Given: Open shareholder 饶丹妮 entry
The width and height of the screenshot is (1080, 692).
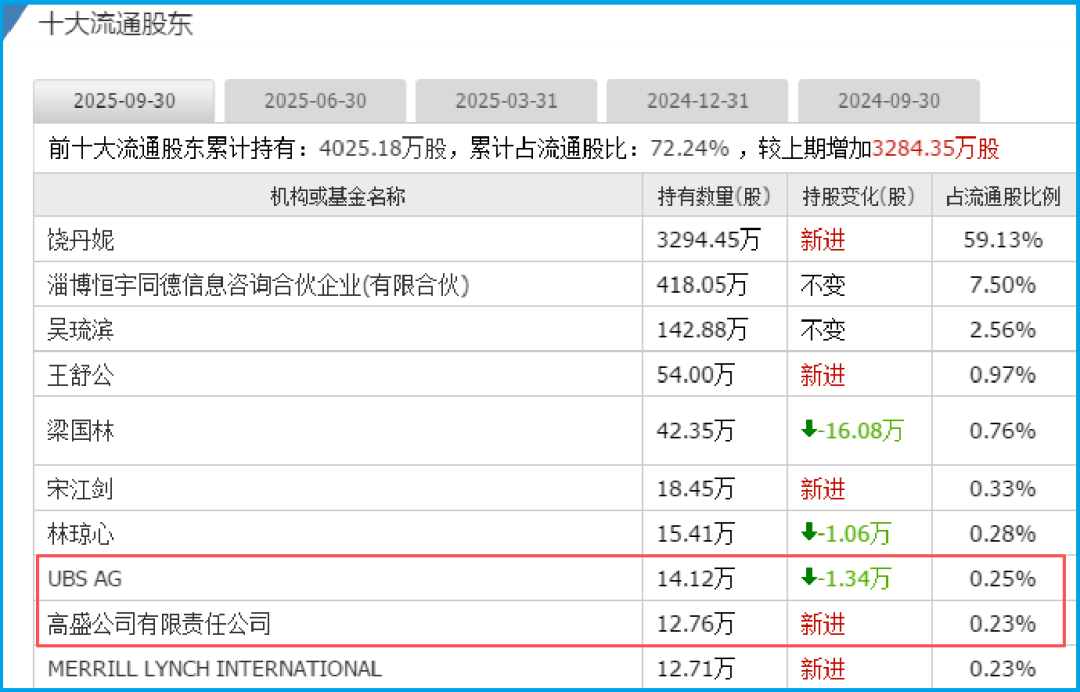Looking at the screenshot, I should pyautogui.click(x=81, y=240).
